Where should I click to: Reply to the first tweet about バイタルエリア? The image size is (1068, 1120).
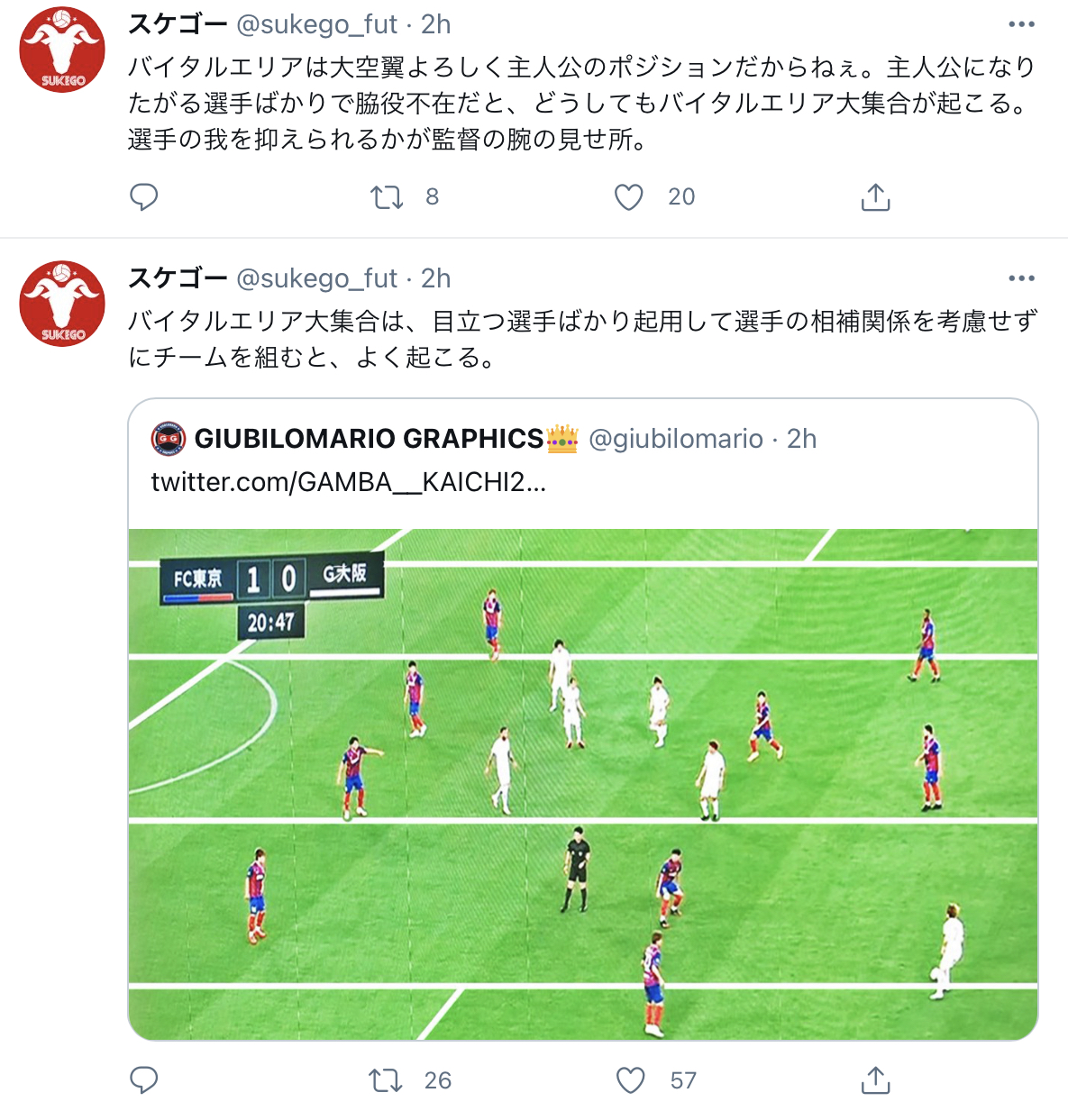click(x=144, y=196)
